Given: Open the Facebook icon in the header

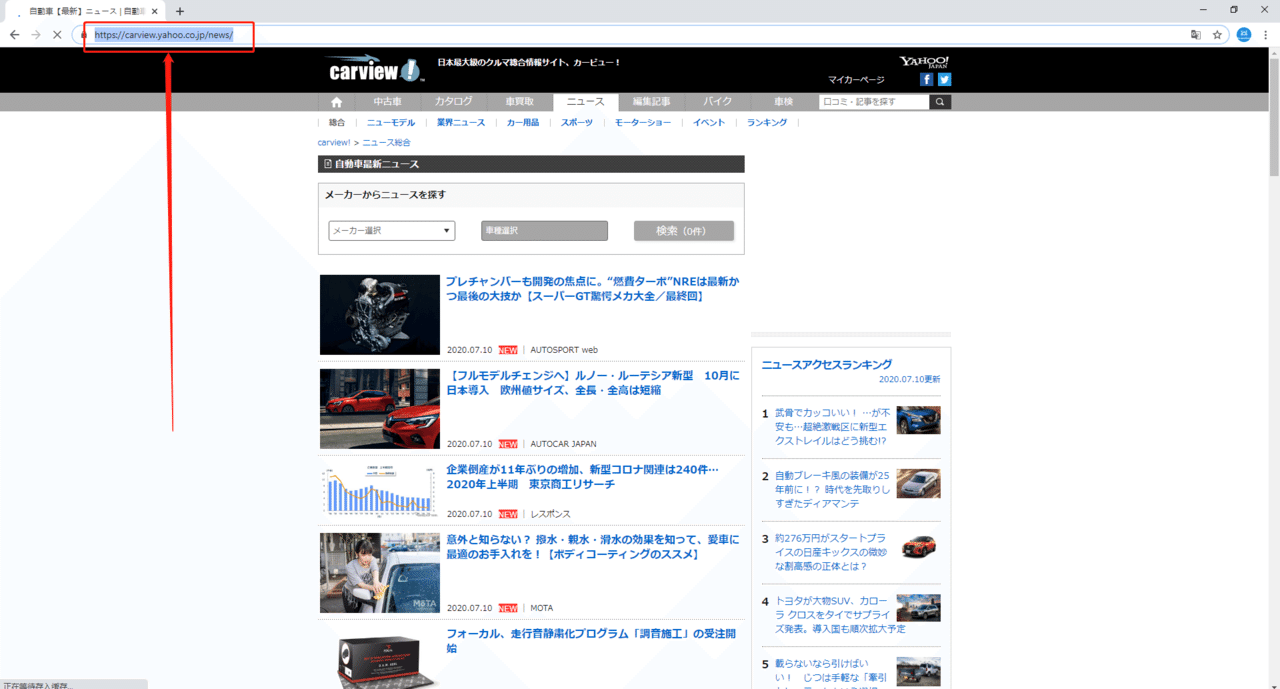Looking at the screenshot, I should click(927, 79).
